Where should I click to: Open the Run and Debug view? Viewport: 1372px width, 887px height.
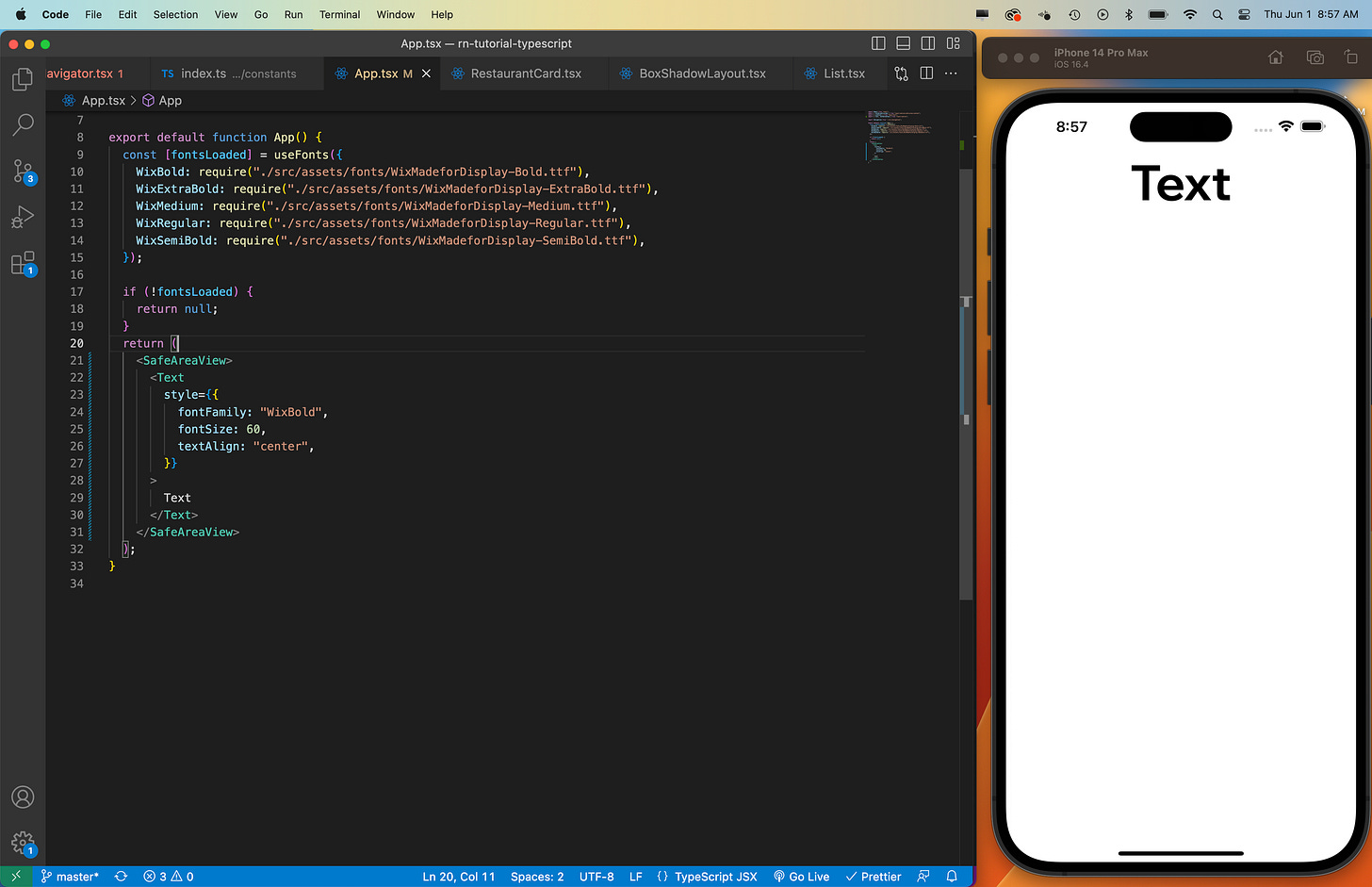click(x=23, y=217)
